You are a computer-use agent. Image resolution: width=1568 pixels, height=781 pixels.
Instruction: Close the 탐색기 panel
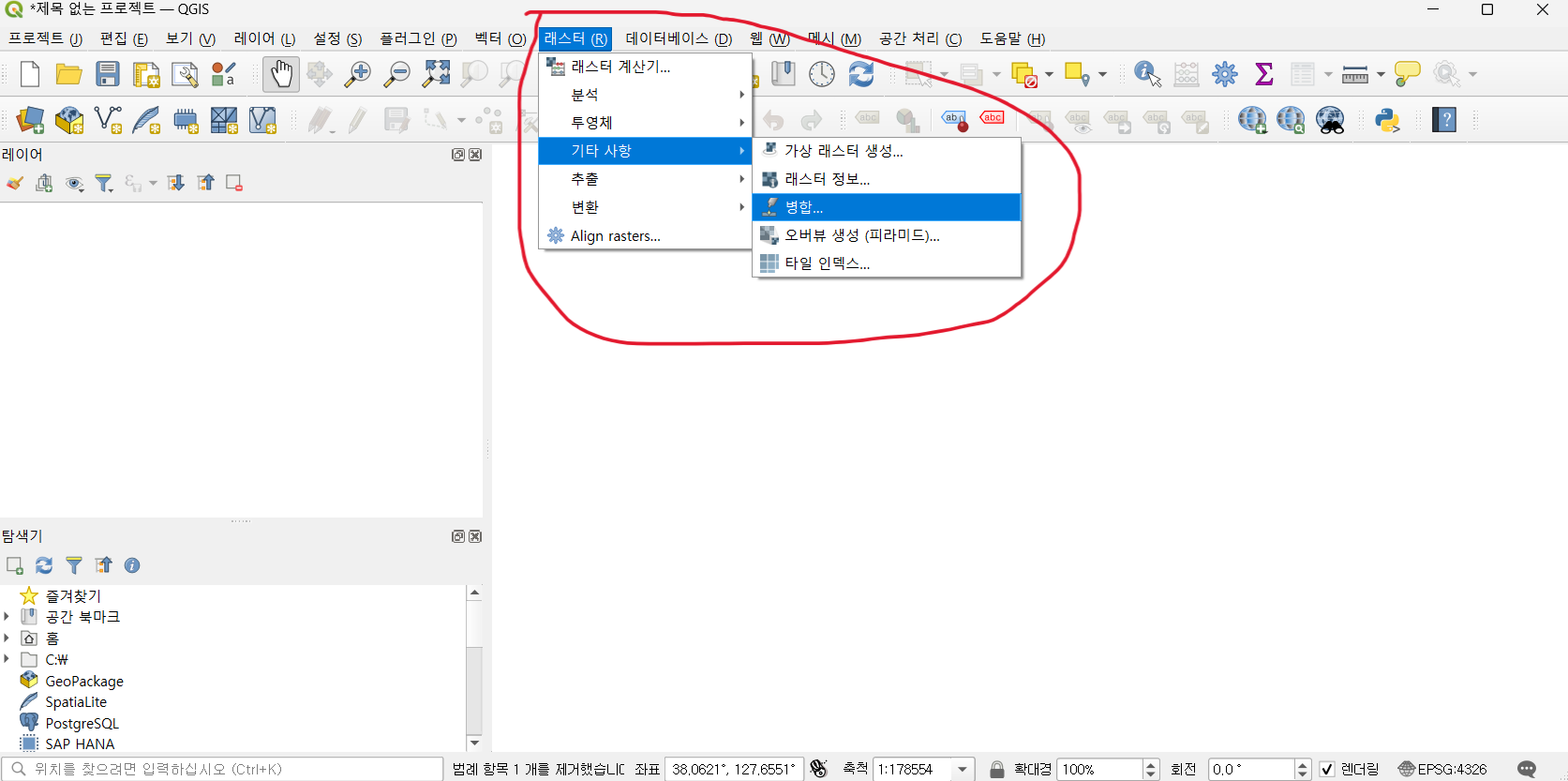point(475,536)
